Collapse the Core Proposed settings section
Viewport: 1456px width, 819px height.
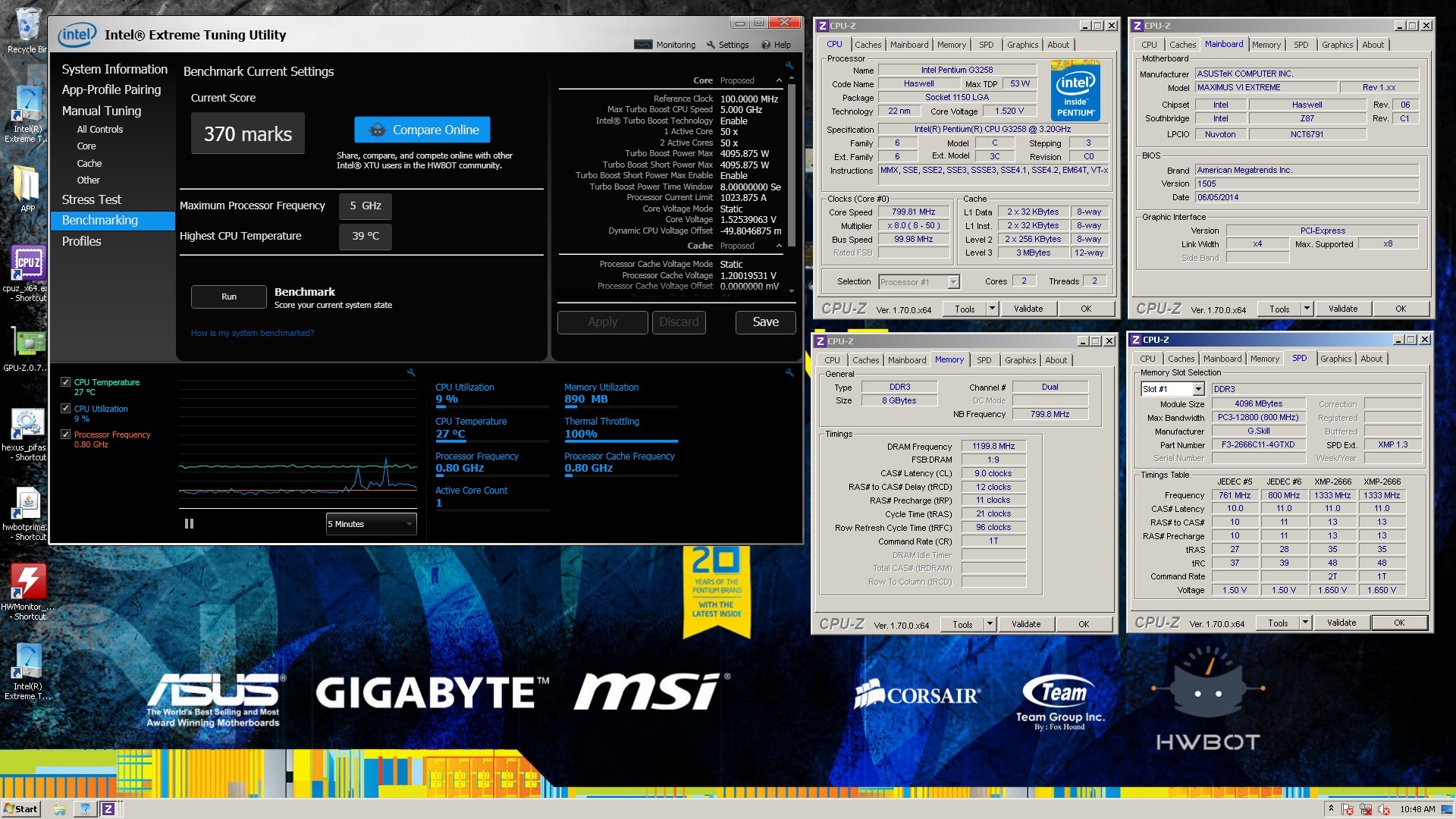(779, 80)
